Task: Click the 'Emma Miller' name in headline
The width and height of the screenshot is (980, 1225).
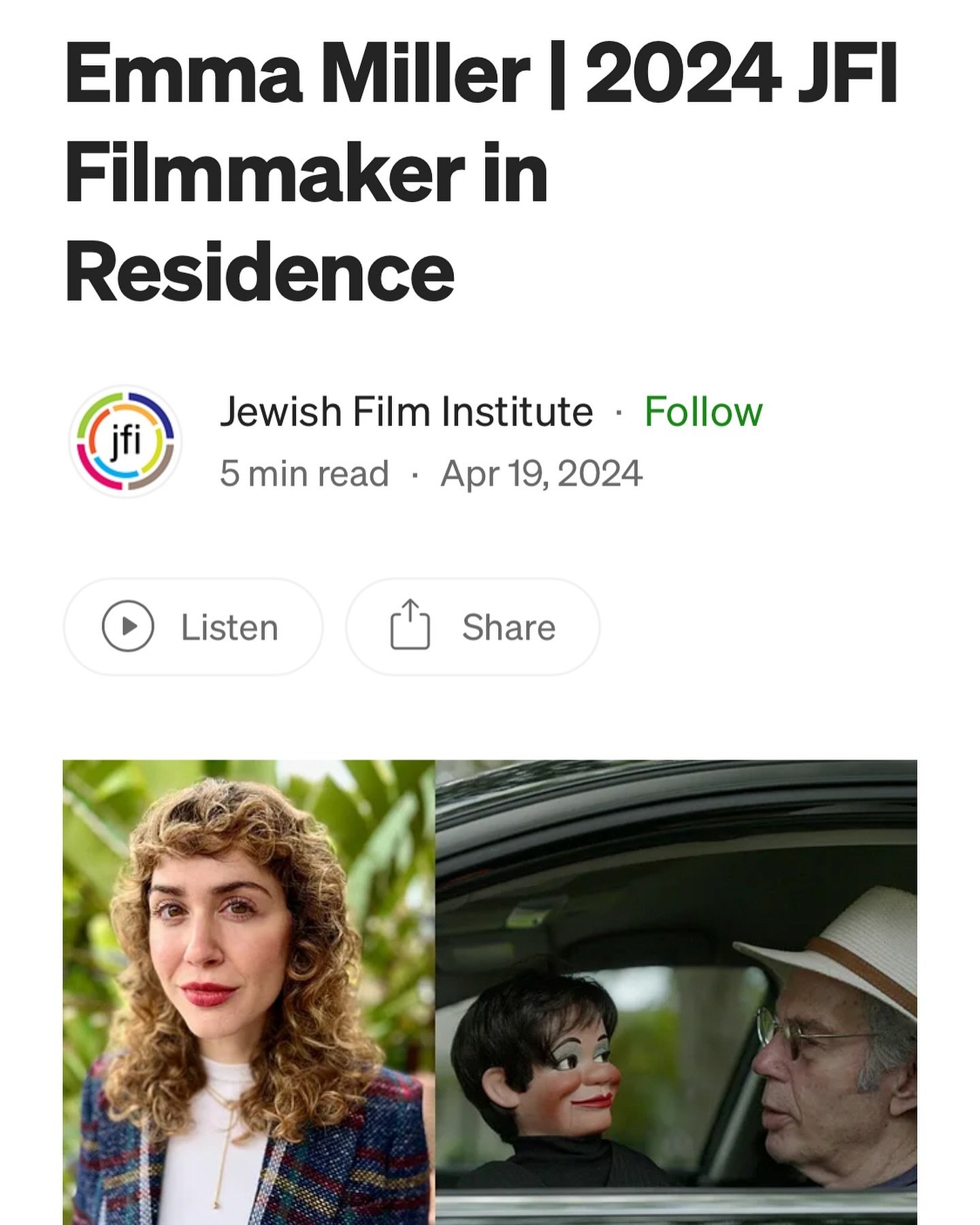Action: [297, 73]
